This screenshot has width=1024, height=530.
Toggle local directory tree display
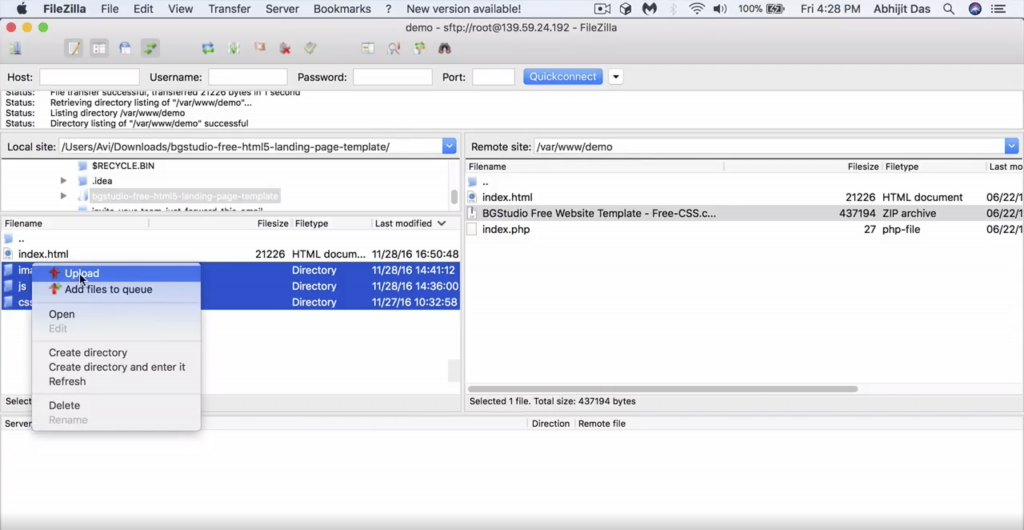pyautogui.click(x=99, y=48)
